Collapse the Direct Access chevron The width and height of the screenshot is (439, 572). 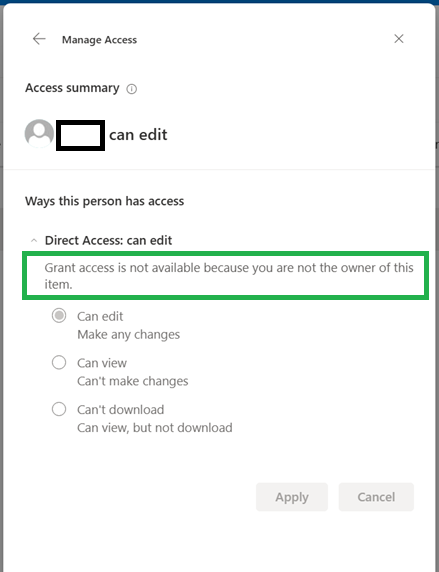34,240
